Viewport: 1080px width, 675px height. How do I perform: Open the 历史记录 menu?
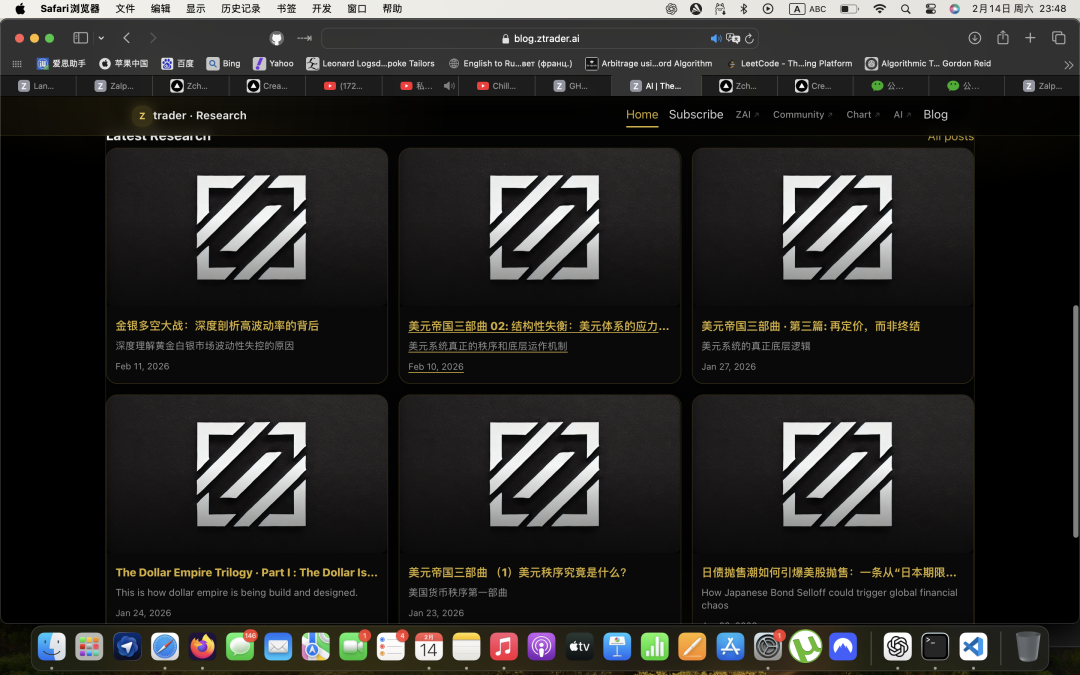pyautogui.click(x=240, y=9)
